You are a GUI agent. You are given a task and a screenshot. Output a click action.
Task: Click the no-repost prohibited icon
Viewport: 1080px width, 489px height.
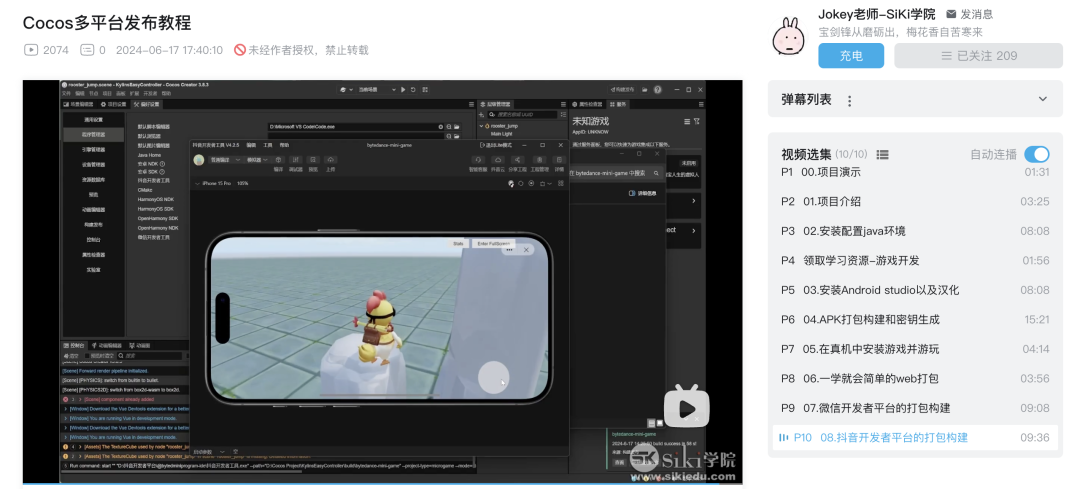[x=240, y=50]
